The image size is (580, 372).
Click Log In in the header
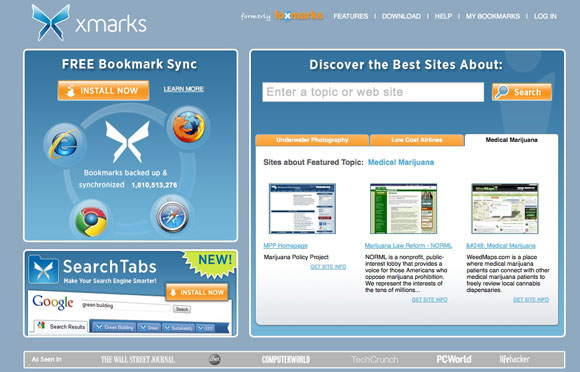pos(545,16)
